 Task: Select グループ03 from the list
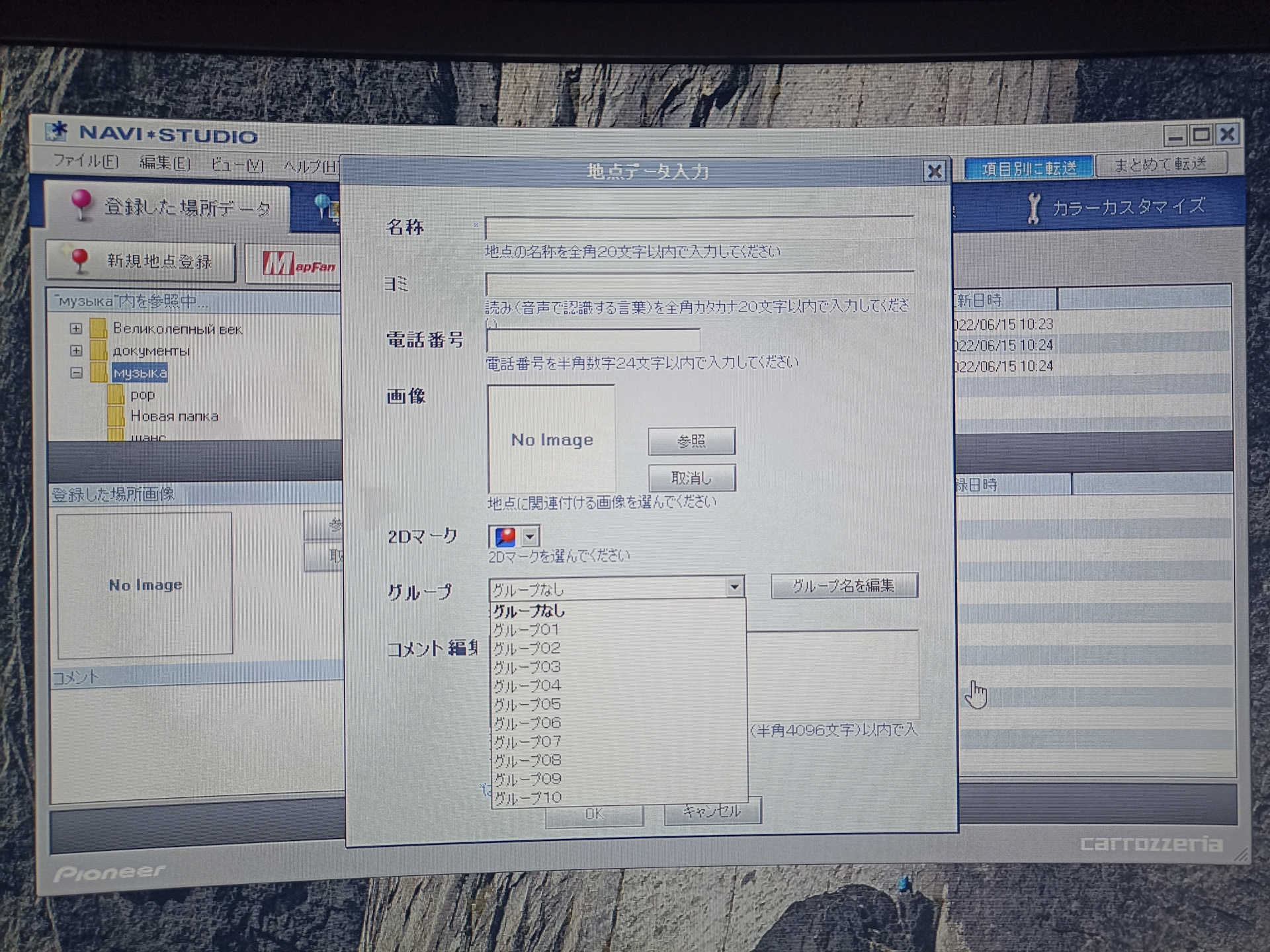coord(619,666)
